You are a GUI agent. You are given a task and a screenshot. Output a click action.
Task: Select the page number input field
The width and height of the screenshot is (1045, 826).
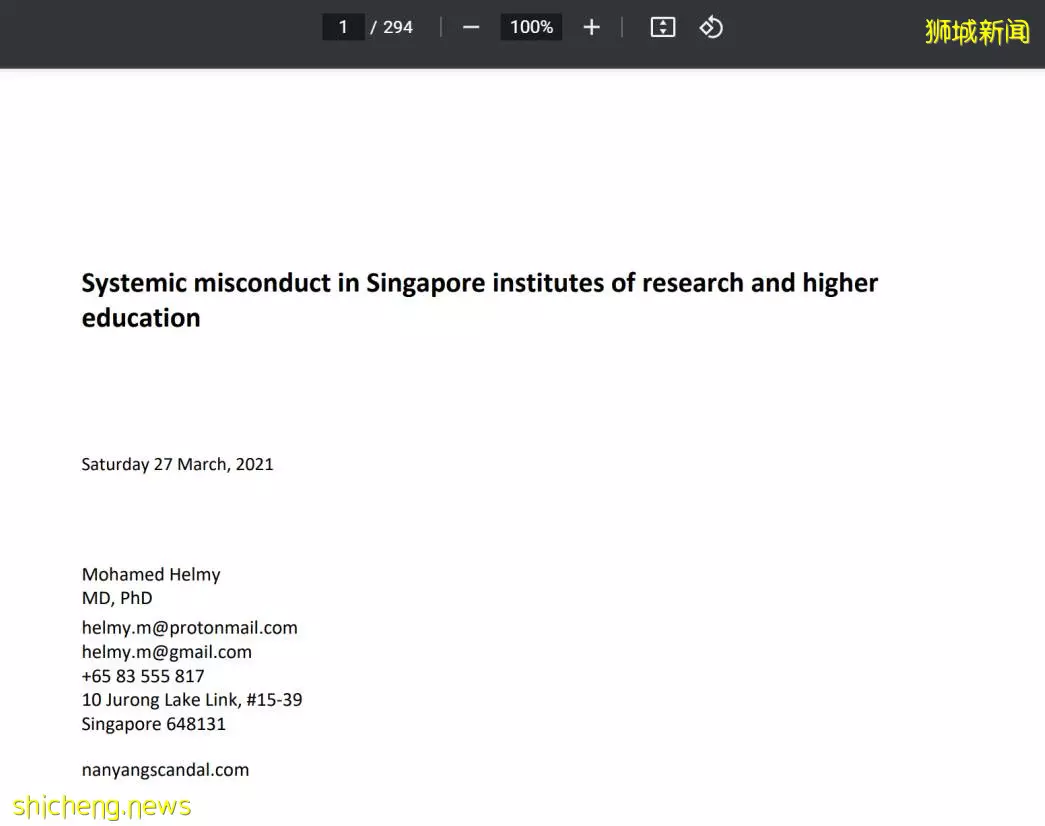click(x=343, y=27)
